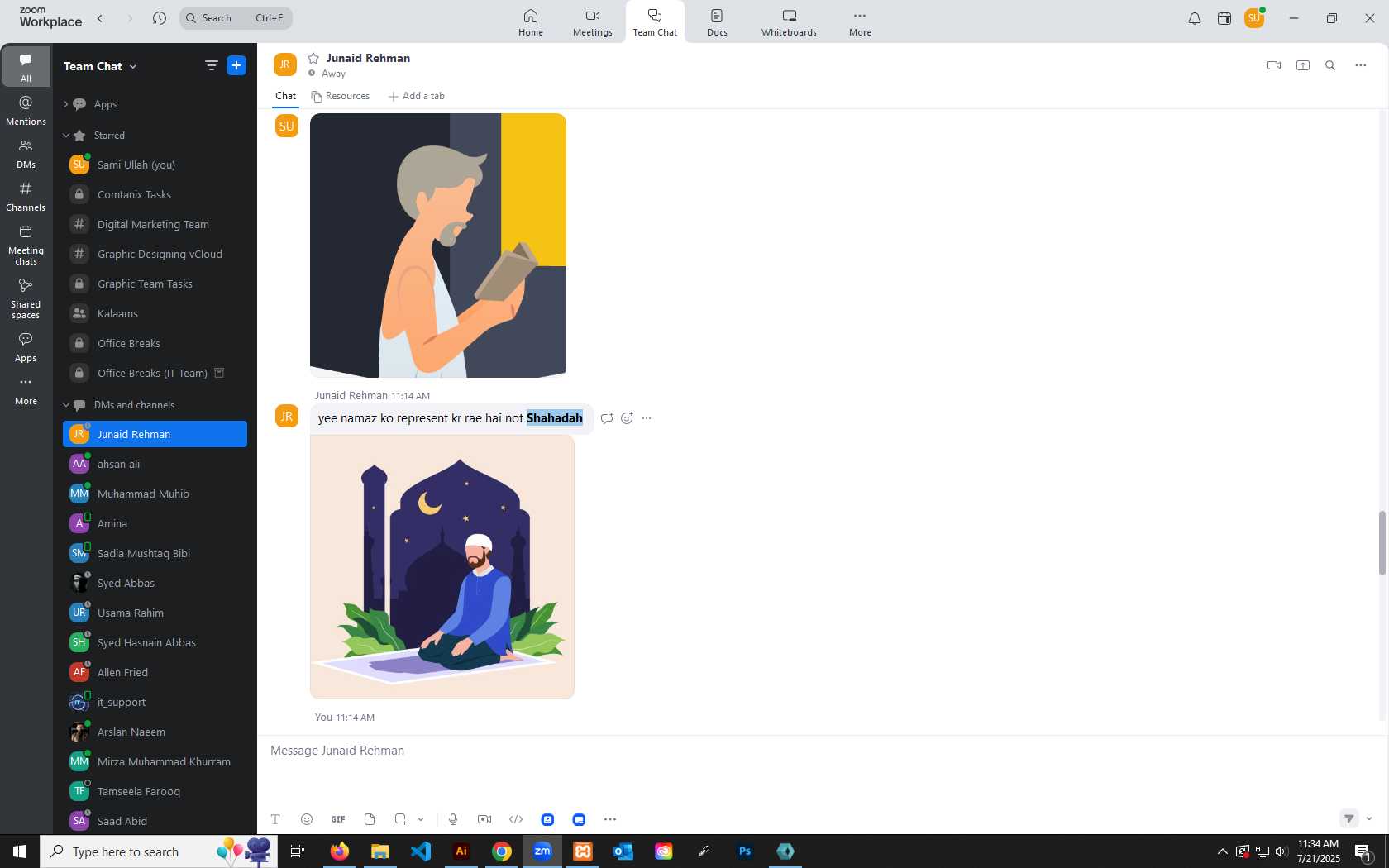Toggle text formatting in composer
This screenshot has height=868, width=1389.
coord(275,819)
